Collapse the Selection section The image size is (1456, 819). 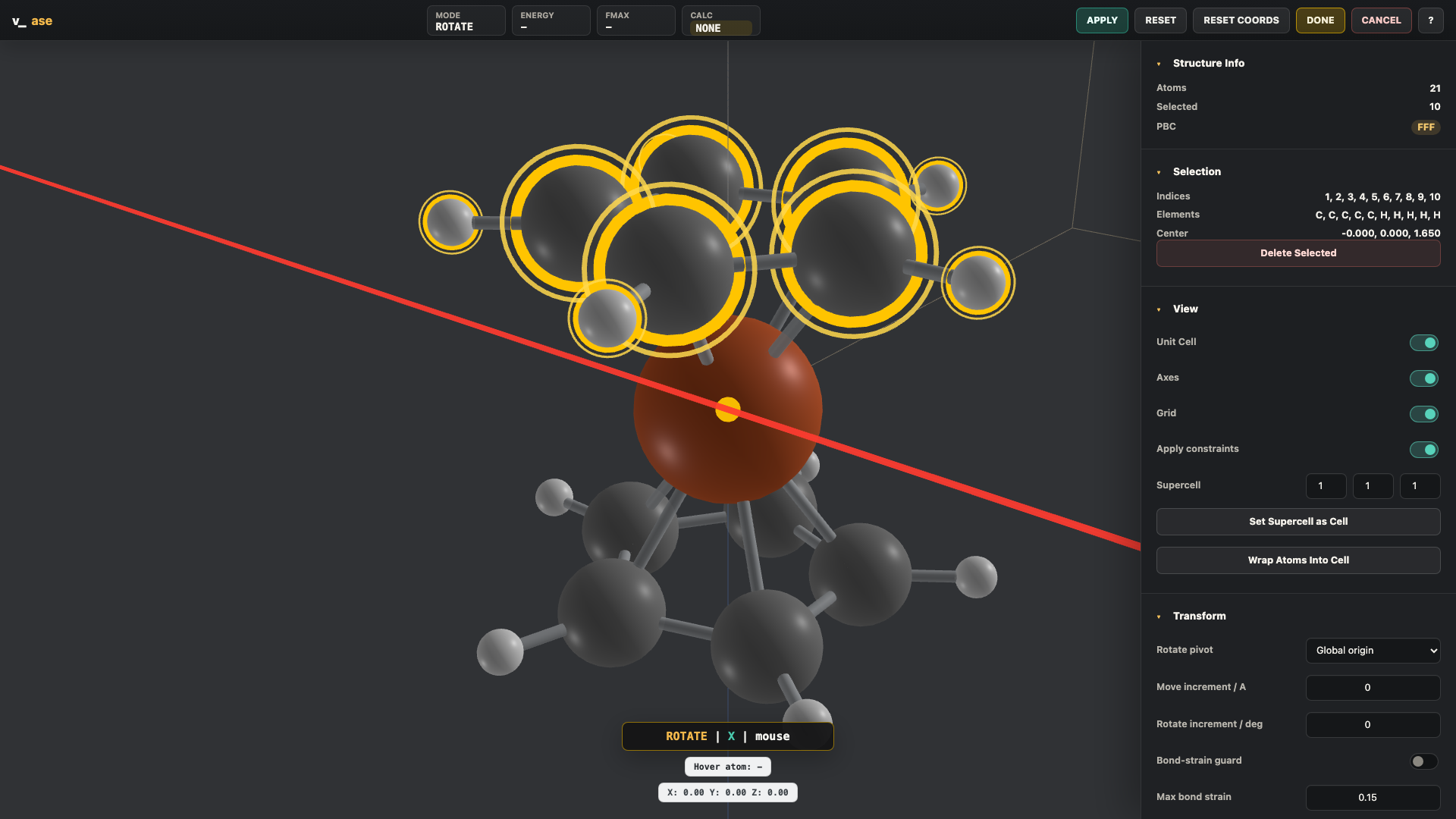[x=1159, y=172]
